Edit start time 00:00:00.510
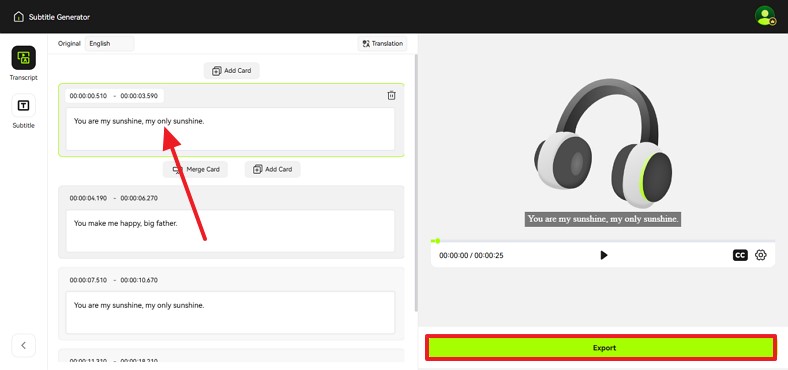Image resolution: width=788 pixels, height=370 pixels. 88,96
